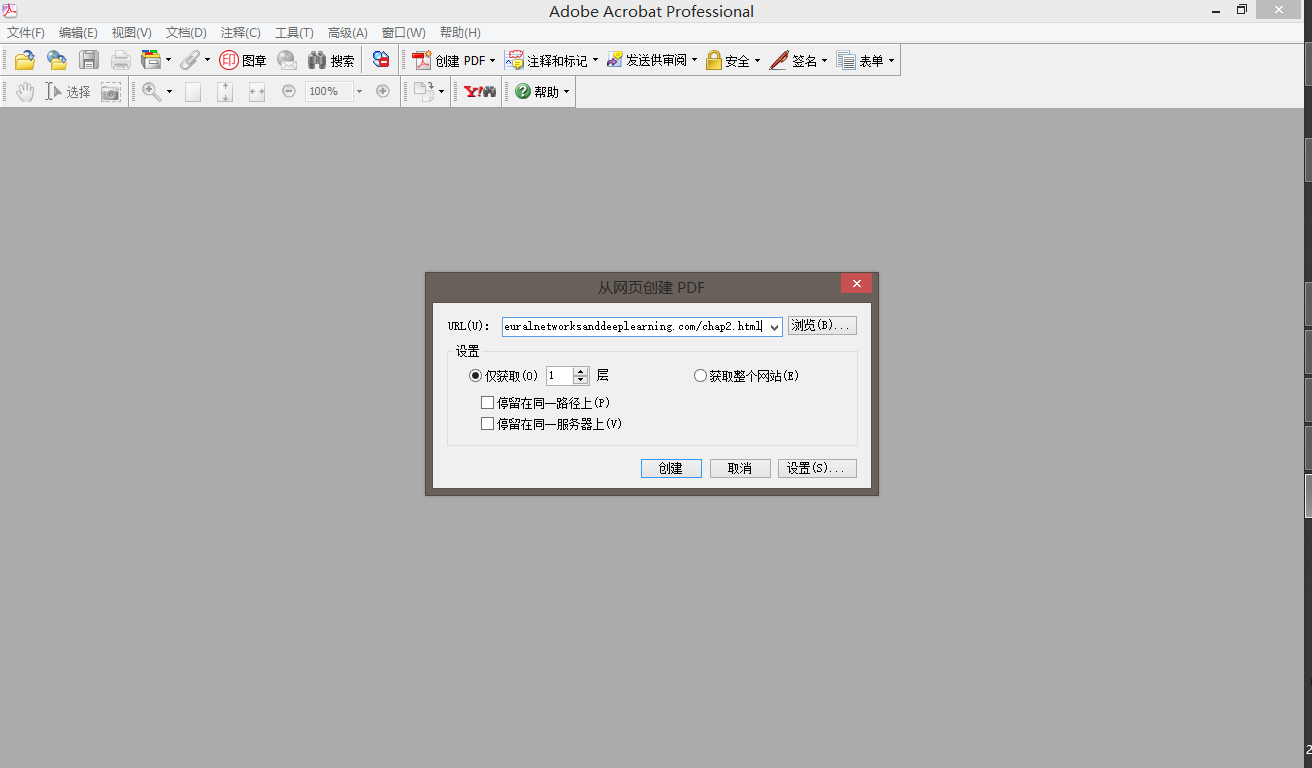Click the 100% zoom value field
The image size is (1312, 768).
[x=329, y=91]
